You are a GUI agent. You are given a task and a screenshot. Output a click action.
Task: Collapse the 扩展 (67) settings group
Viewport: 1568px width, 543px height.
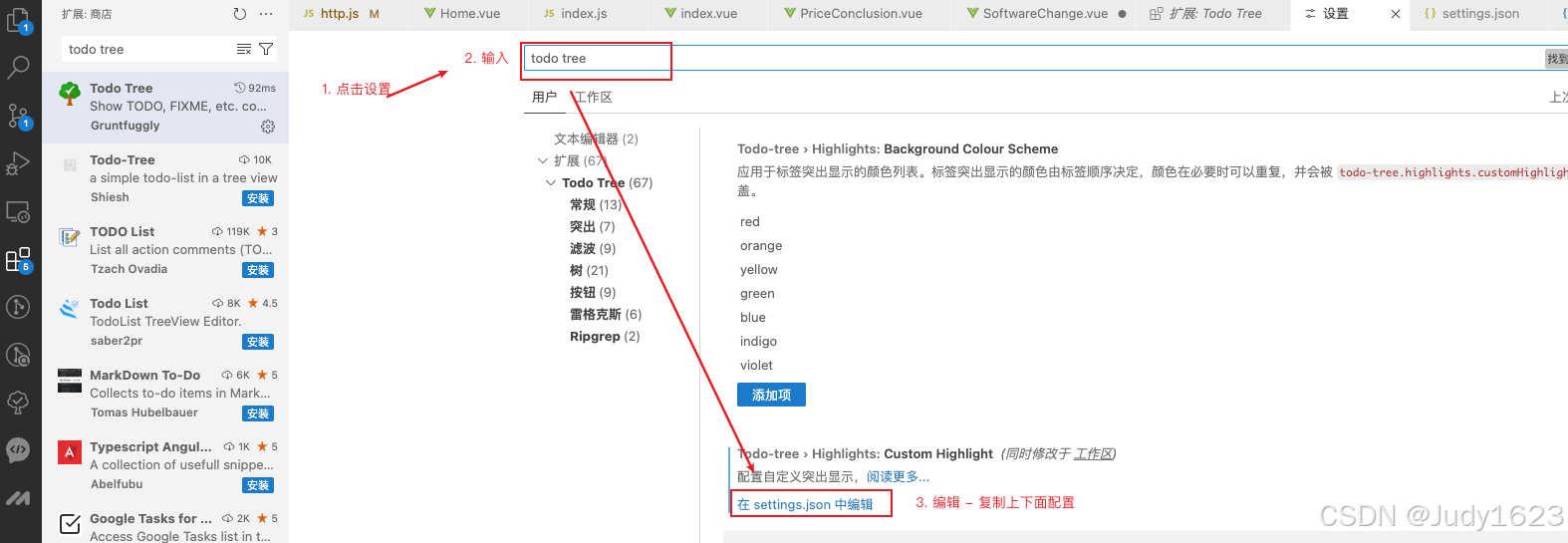[543, 160]
